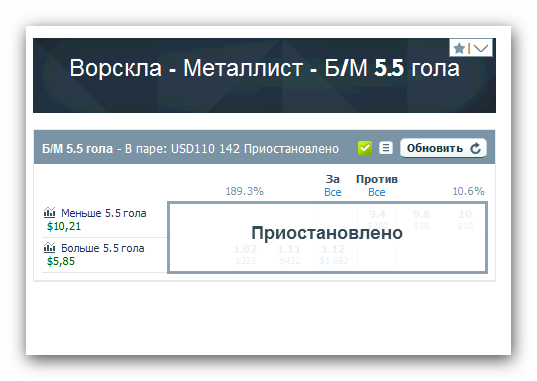Expand the dropdown chevron beside the star
This screenshot has width=537, height=381.
(481, 48)
